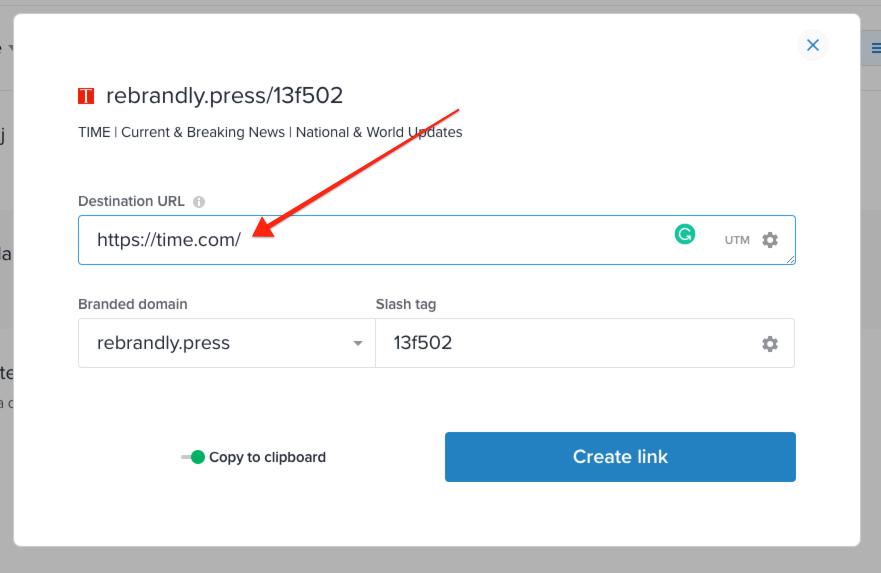Click the red TIME favicon

[86, 96]
